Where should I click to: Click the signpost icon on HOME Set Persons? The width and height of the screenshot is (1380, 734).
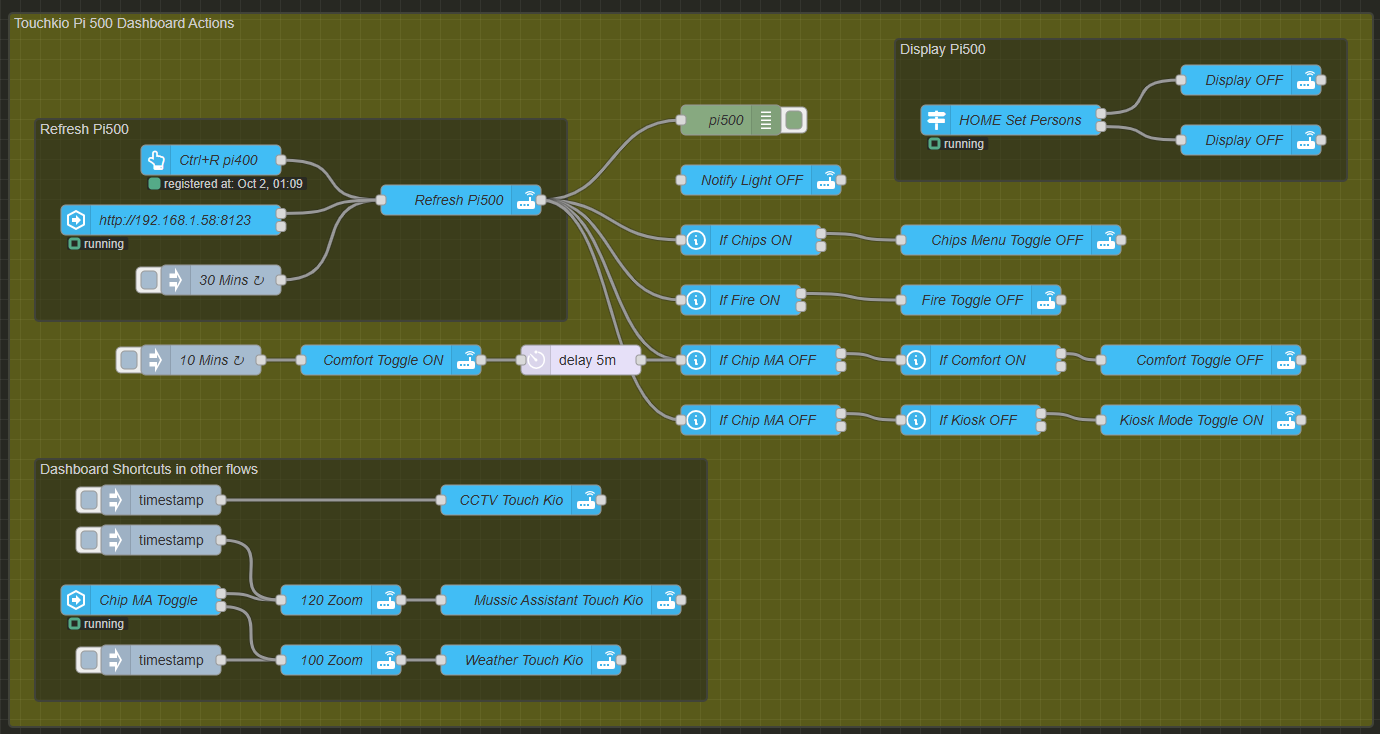[936, 120]
